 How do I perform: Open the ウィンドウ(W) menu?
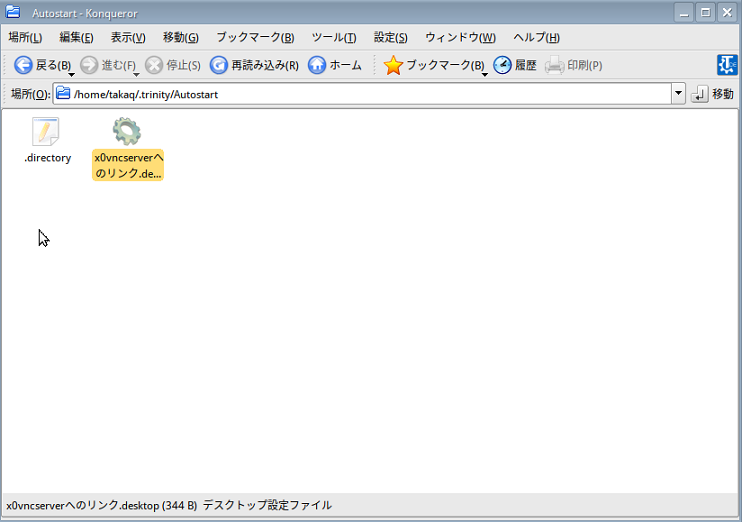click(460, 37)
